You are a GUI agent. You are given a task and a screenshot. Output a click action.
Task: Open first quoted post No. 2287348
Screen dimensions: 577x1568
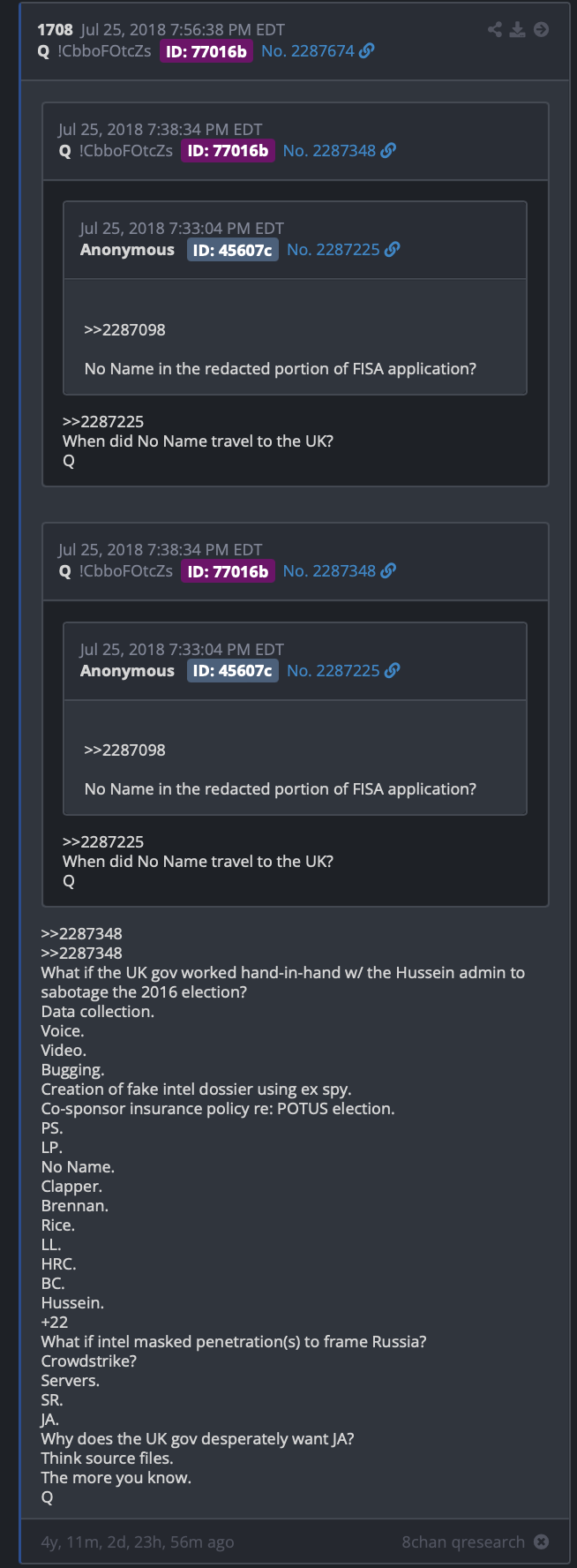[x=329, y=151]
